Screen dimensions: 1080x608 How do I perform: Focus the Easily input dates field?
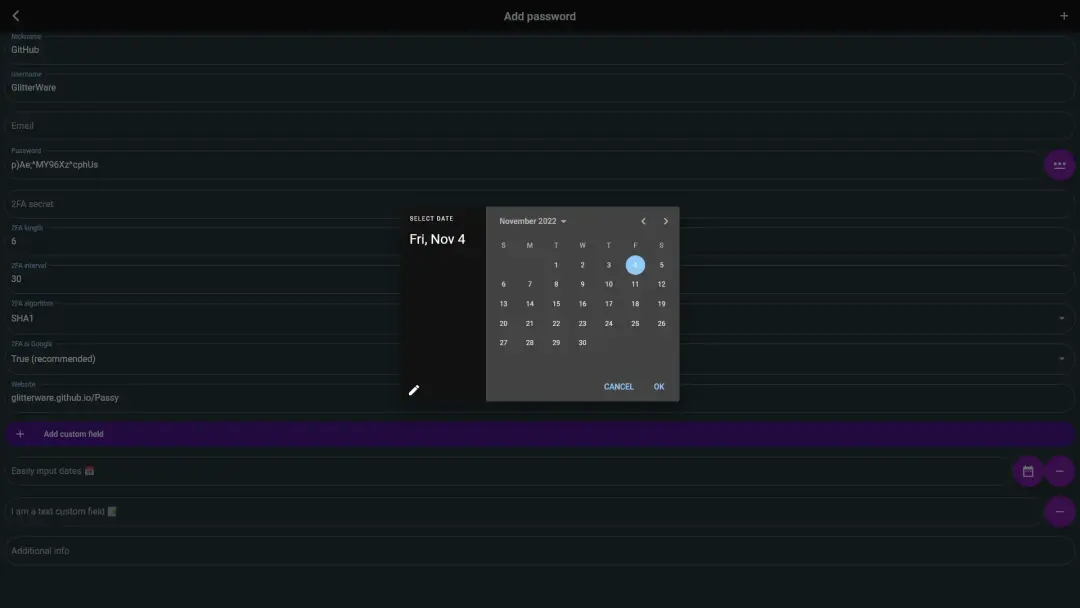(x=508, y=472)
